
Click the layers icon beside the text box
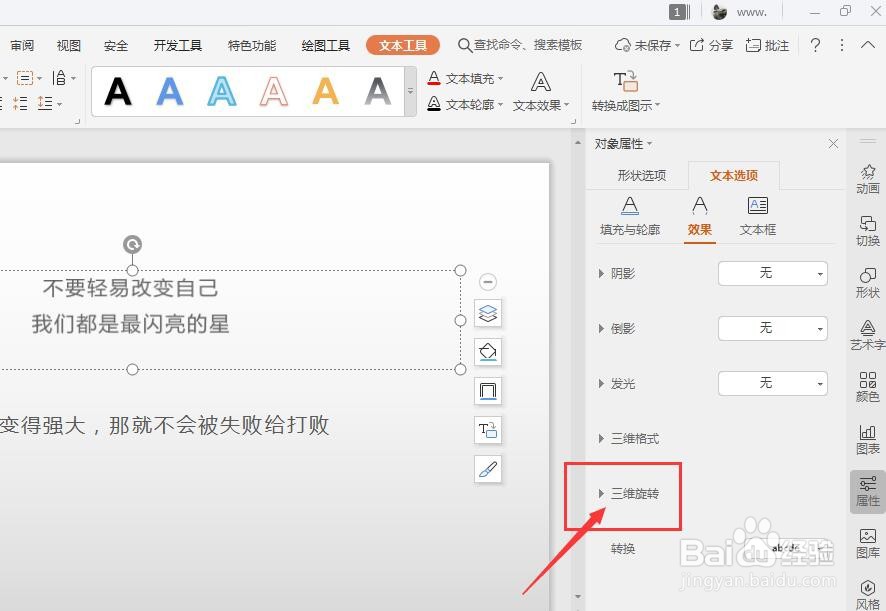(x=488, y=313)
